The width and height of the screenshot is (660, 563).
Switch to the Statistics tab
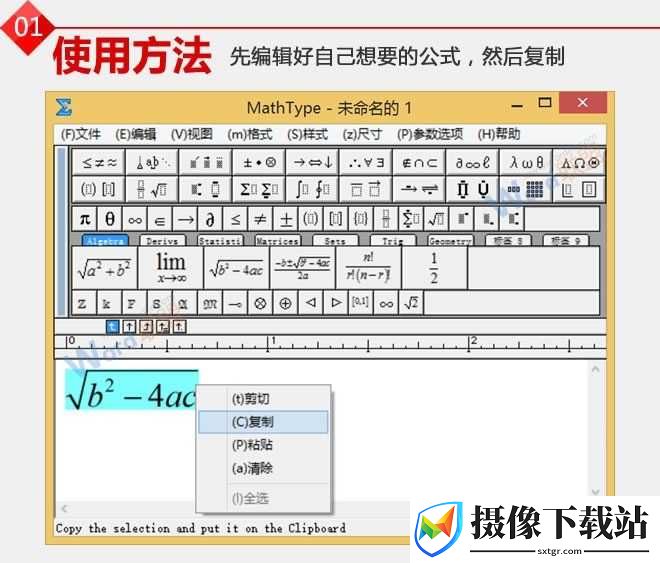220,241
